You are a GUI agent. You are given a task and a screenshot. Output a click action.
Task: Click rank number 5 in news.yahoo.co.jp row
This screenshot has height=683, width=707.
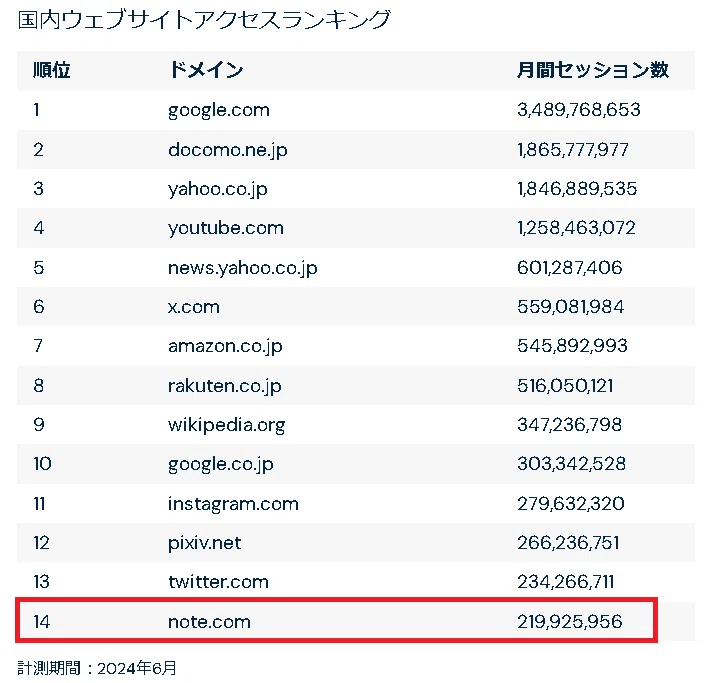[39, 267]
